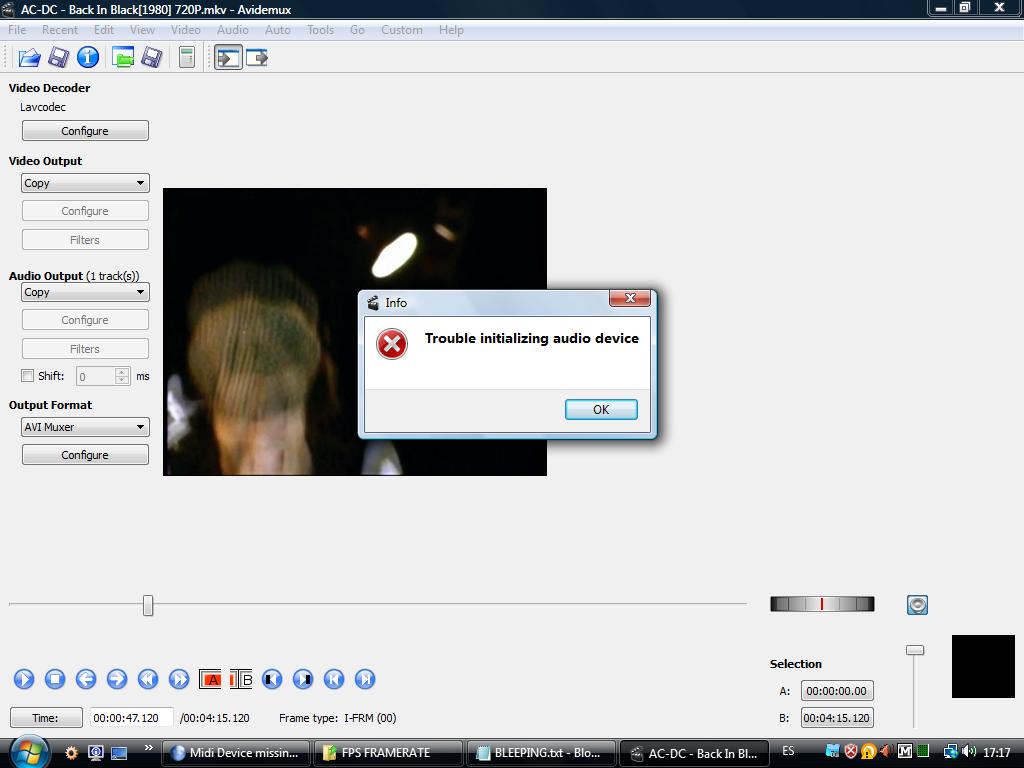
Task: Go to next frame with right arrow
Action: tap(117, 679)
